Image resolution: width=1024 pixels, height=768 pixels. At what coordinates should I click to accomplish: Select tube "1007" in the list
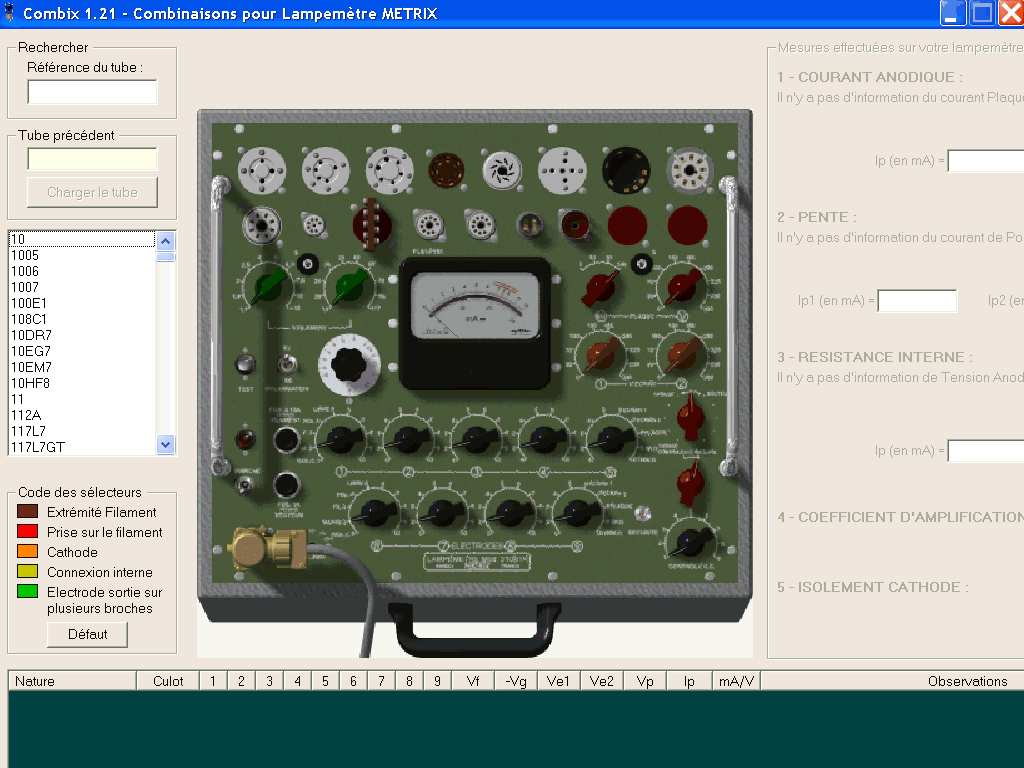(x=82, y=287)
